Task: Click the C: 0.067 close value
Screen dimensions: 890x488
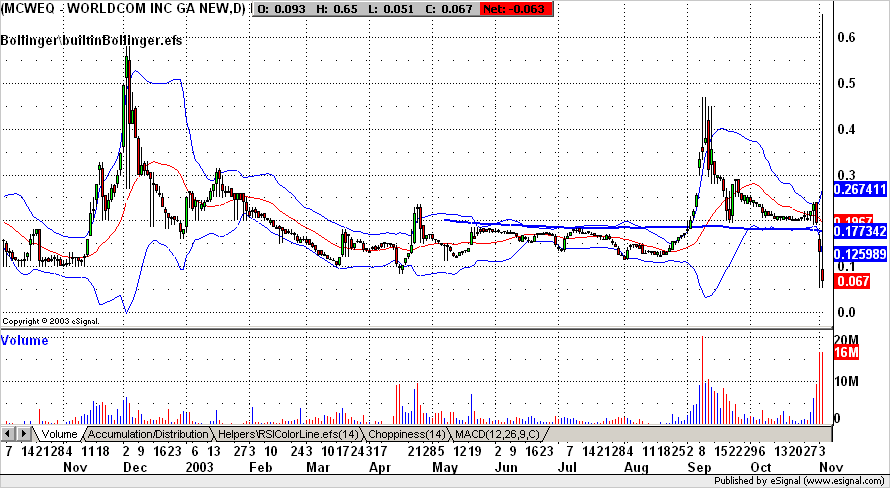Action: point(449,9)
